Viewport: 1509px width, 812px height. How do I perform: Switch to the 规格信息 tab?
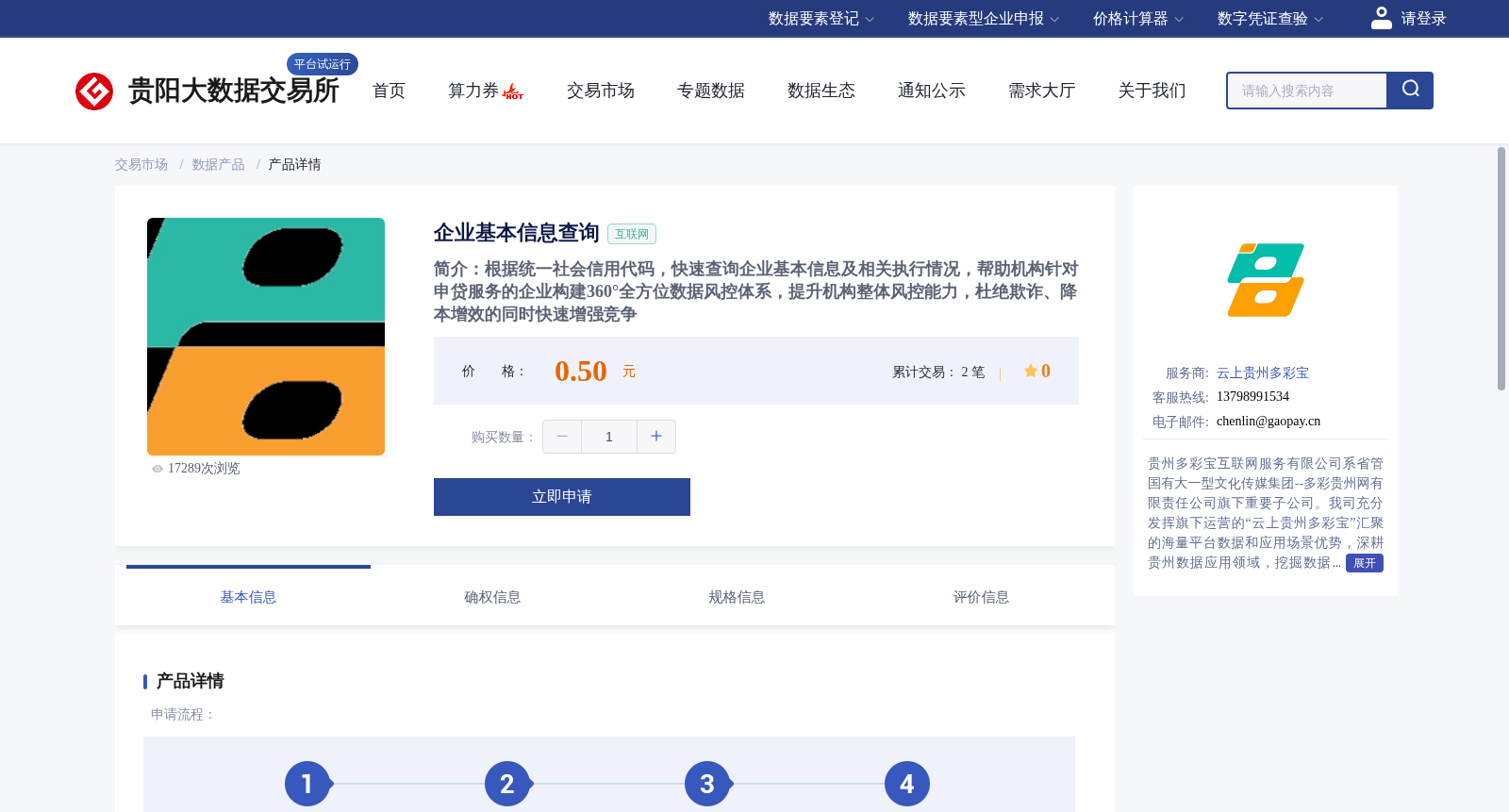tap(737, 596)
